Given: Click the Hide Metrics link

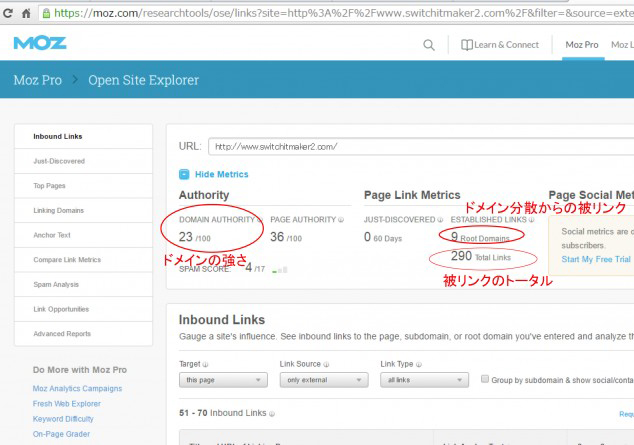Looking at the screenshot, I should 222,174.
